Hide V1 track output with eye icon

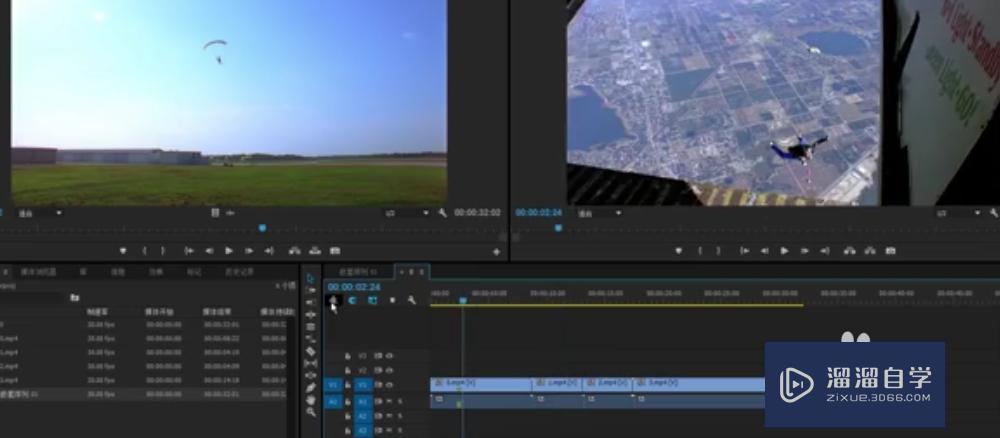tap(390, 385)
